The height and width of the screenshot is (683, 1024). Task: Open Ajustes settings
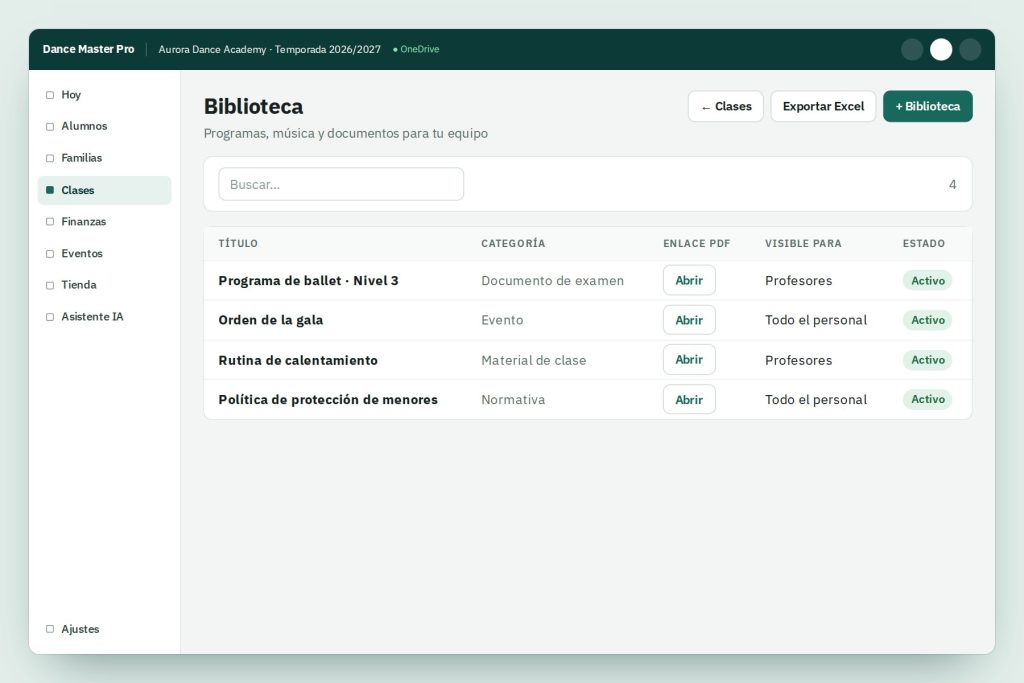pyautogui.click(x=104, y=629)
